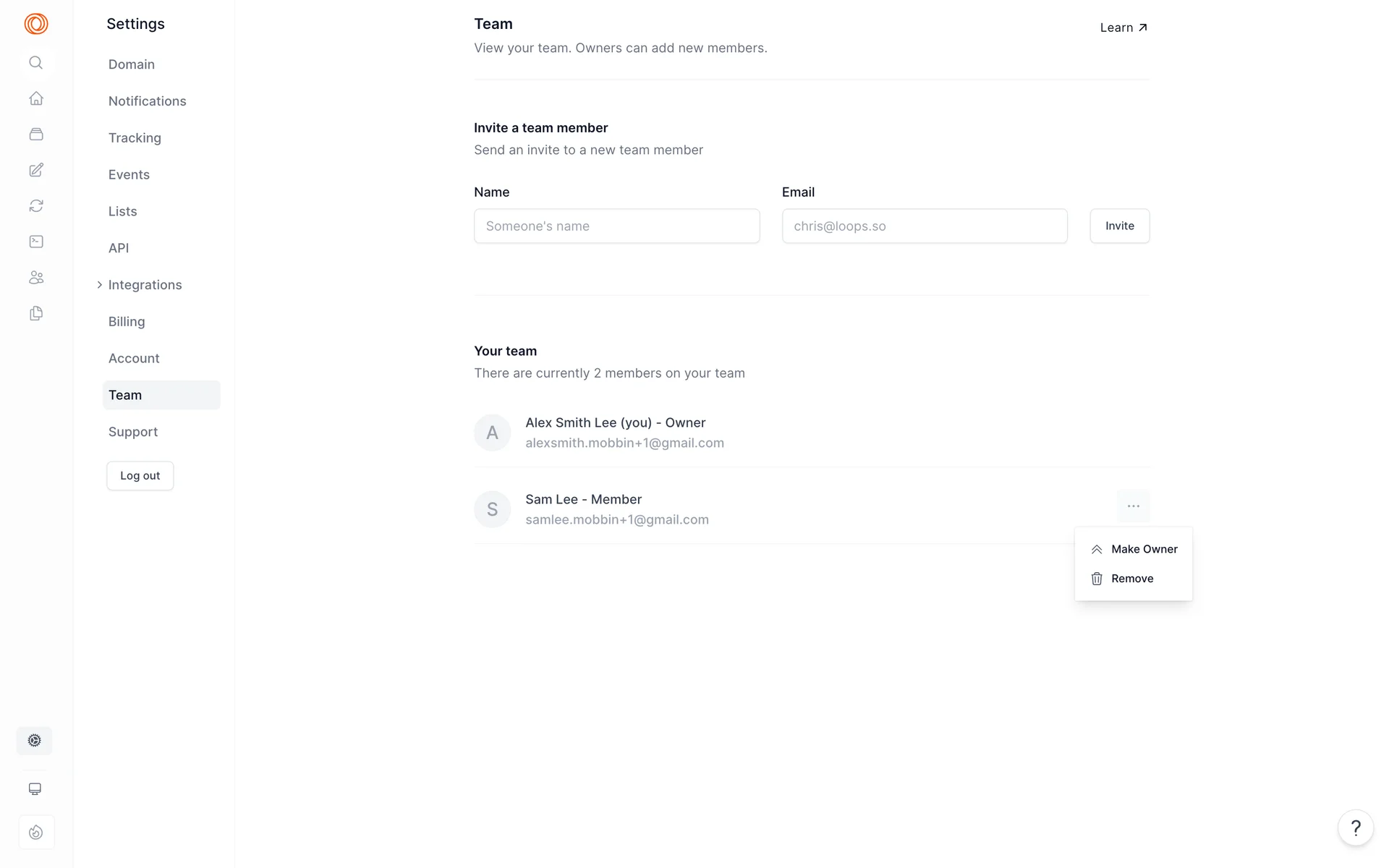Open the Billing settings page
Screen dimensions: 1389x868
coord(127,322)
